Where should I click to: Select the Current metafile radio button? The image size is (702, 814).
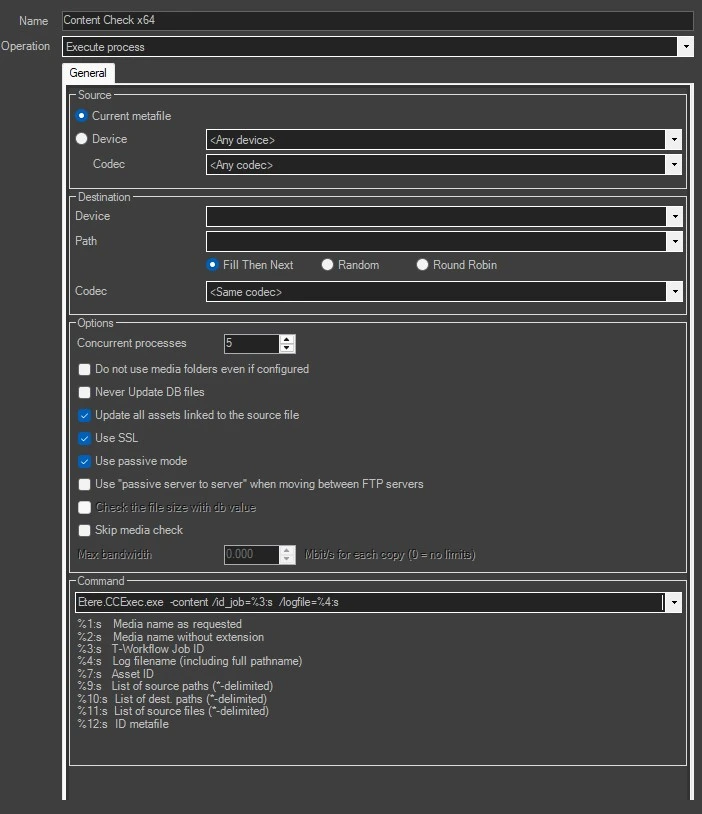[x=82, y=116]
